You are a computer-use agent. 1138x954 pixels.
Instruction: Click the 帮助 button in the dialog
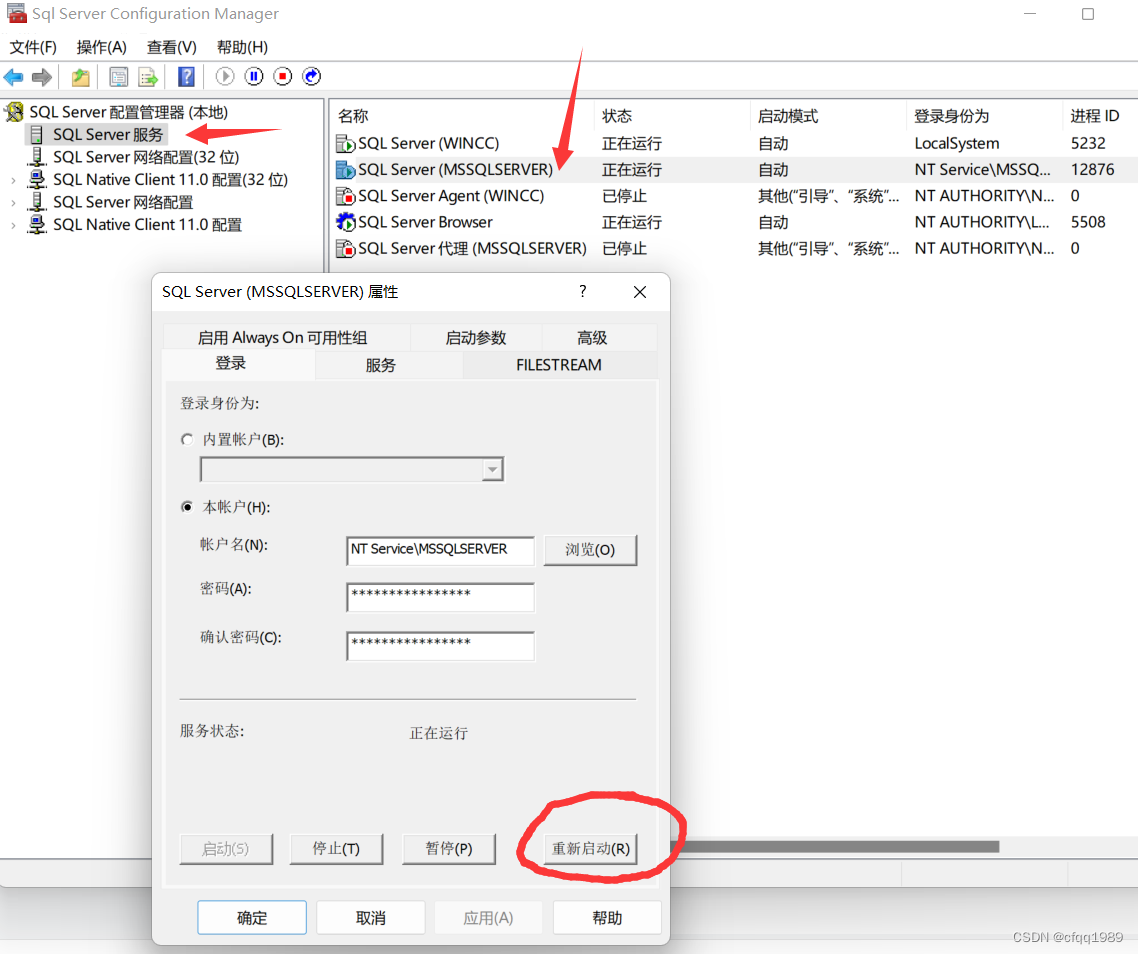(x=607, y=918)
